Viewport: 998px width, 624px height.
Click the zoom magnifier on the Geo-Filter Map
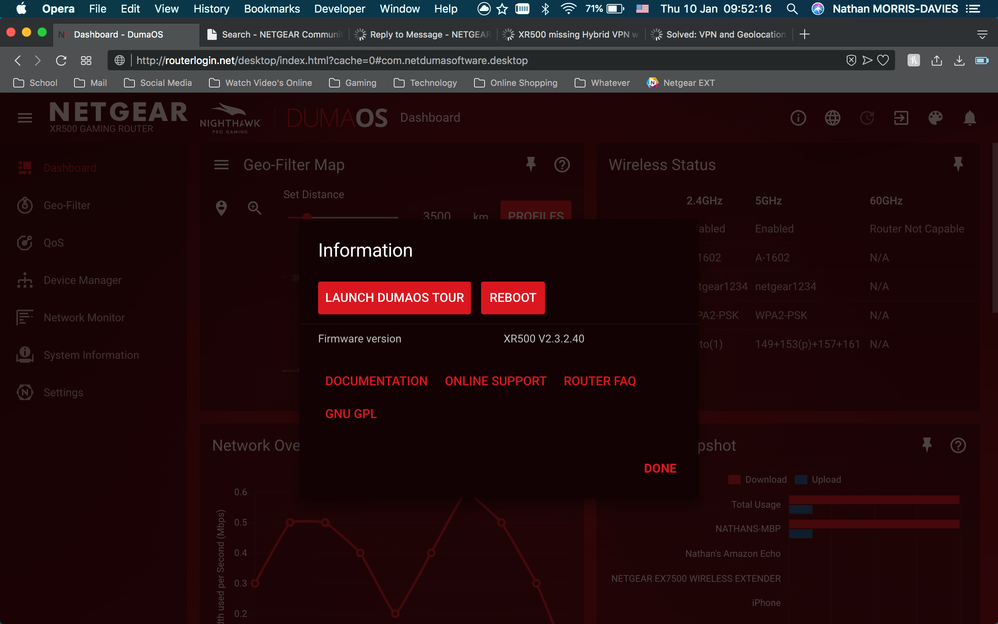click(254, 208)
